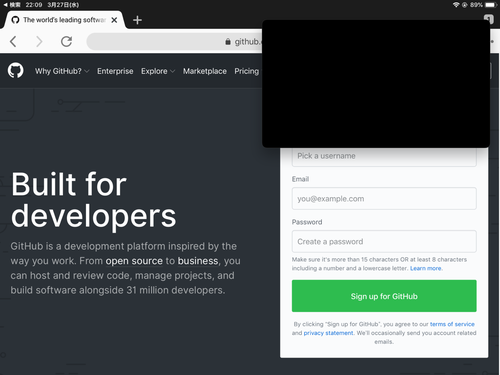This screenshot has width=500, height=375.
Task: Focus the Pick a username field
Action: (384, 156)
